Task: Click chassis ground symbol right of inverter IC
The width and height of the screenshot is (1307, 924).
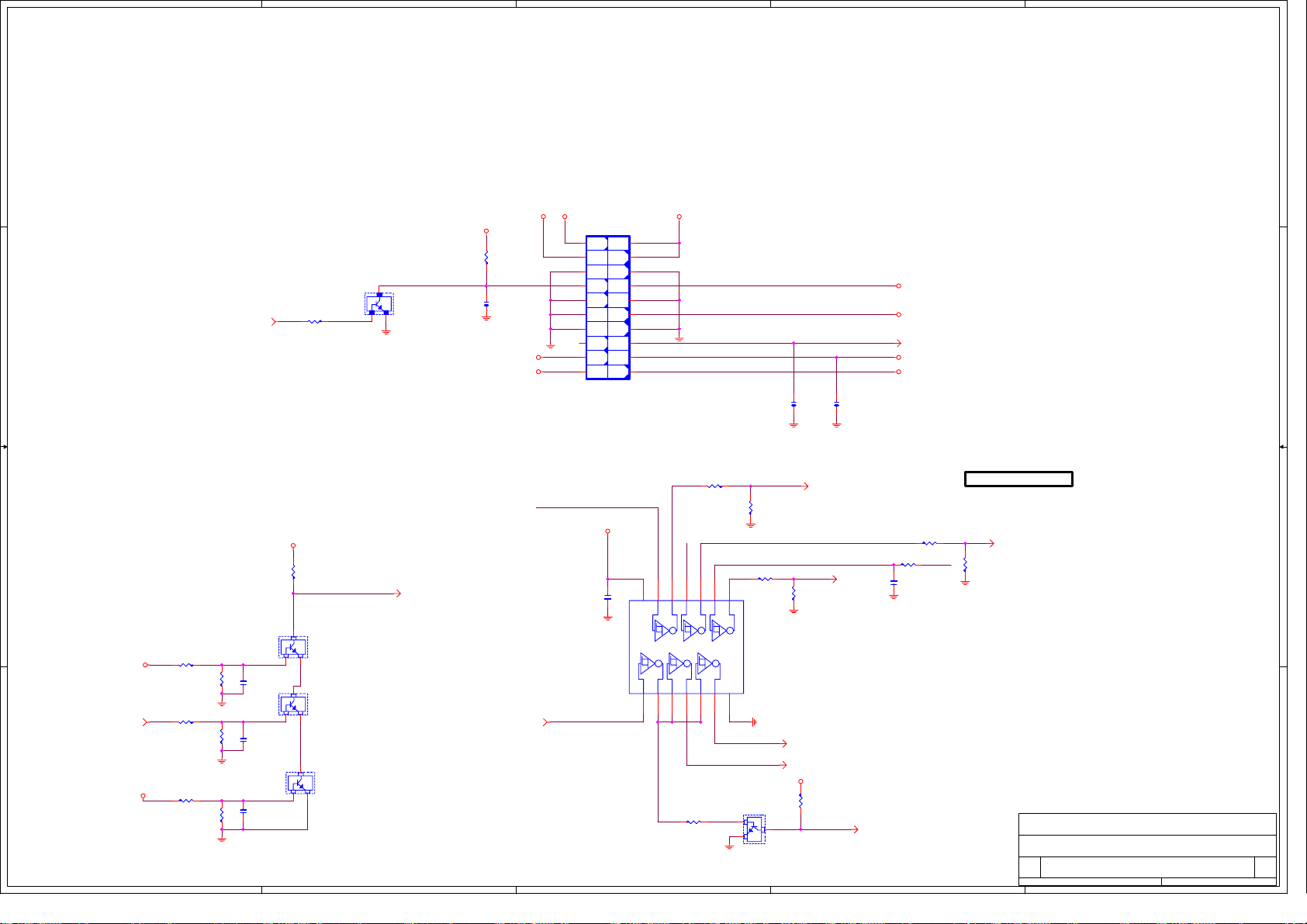Action: (x=752, y=722)
